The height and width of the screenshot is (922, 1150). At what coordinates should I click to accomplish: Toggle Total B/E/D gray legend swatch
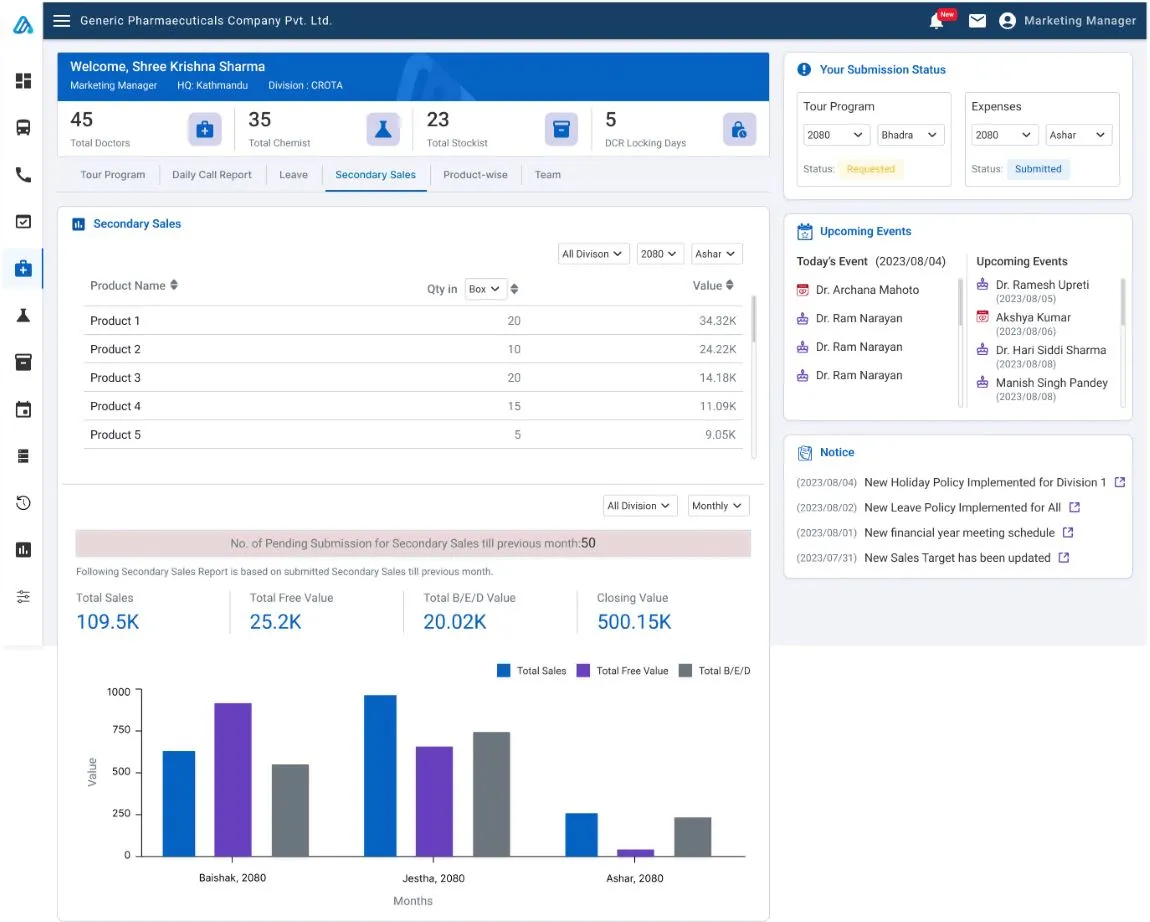(685, 671)
